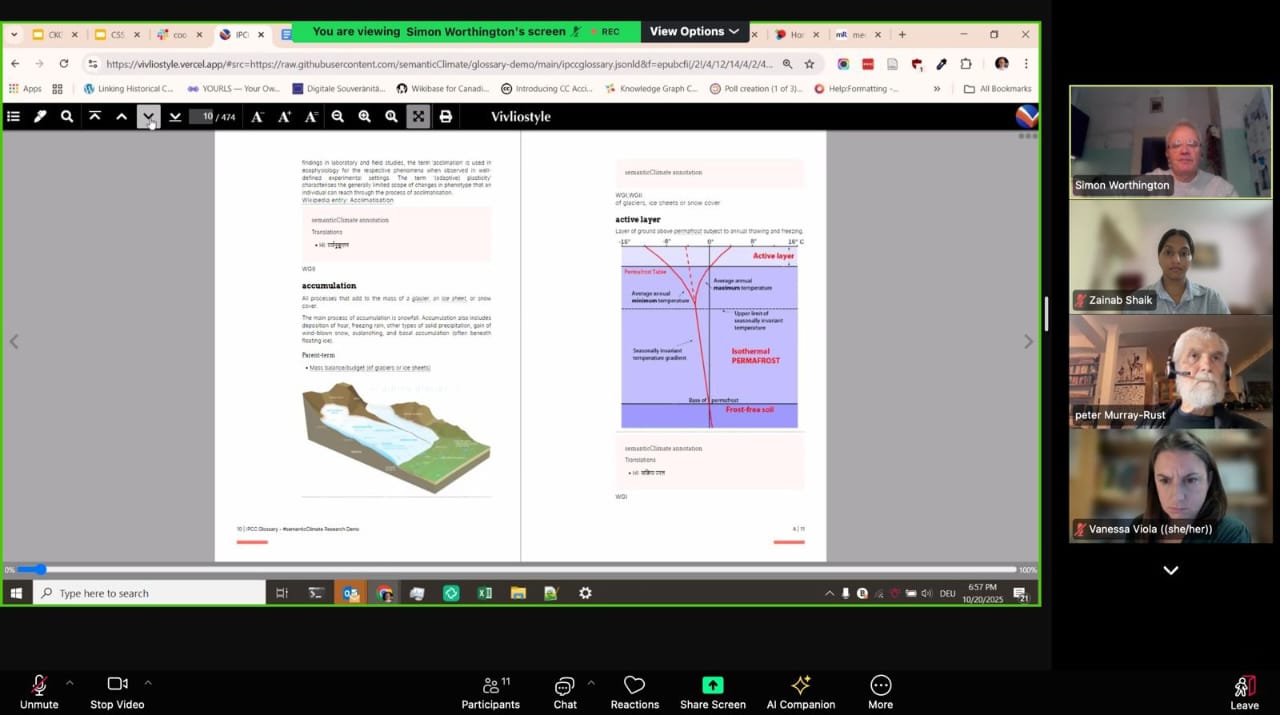Click the Vivliostyle print icon
Image resolution: width=1280 pixels, height=715 pixels.
pyautogui.click(x=446, y=117)
